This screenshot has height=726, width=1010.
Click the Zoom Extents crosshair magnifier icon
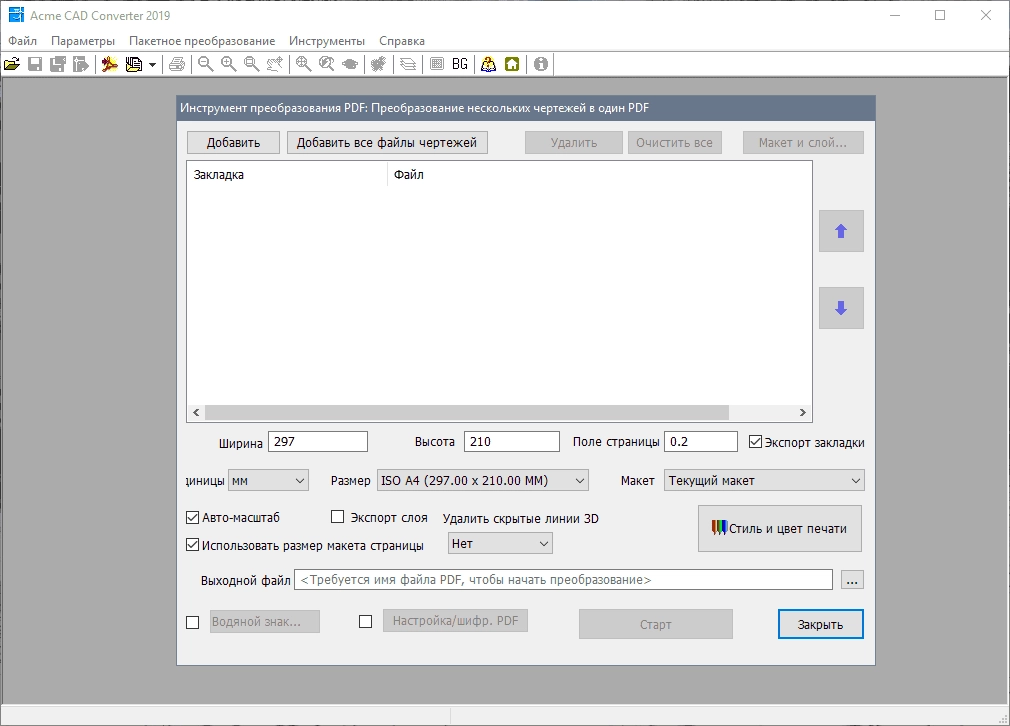tap(303, 64)
